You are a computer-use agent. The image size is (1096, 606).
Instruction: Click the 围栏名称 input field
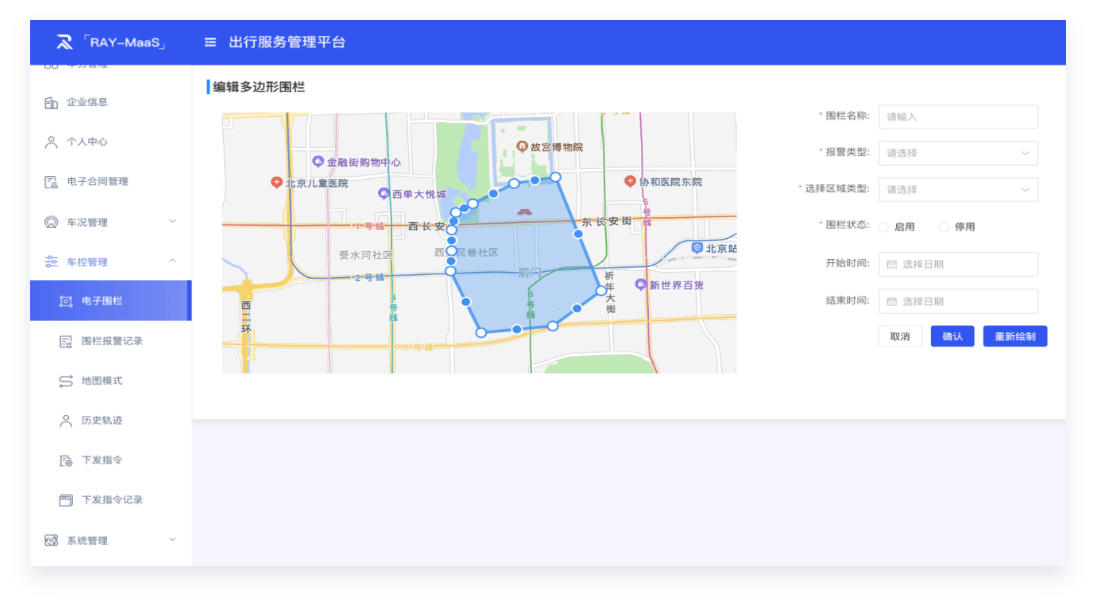(957, 117)
